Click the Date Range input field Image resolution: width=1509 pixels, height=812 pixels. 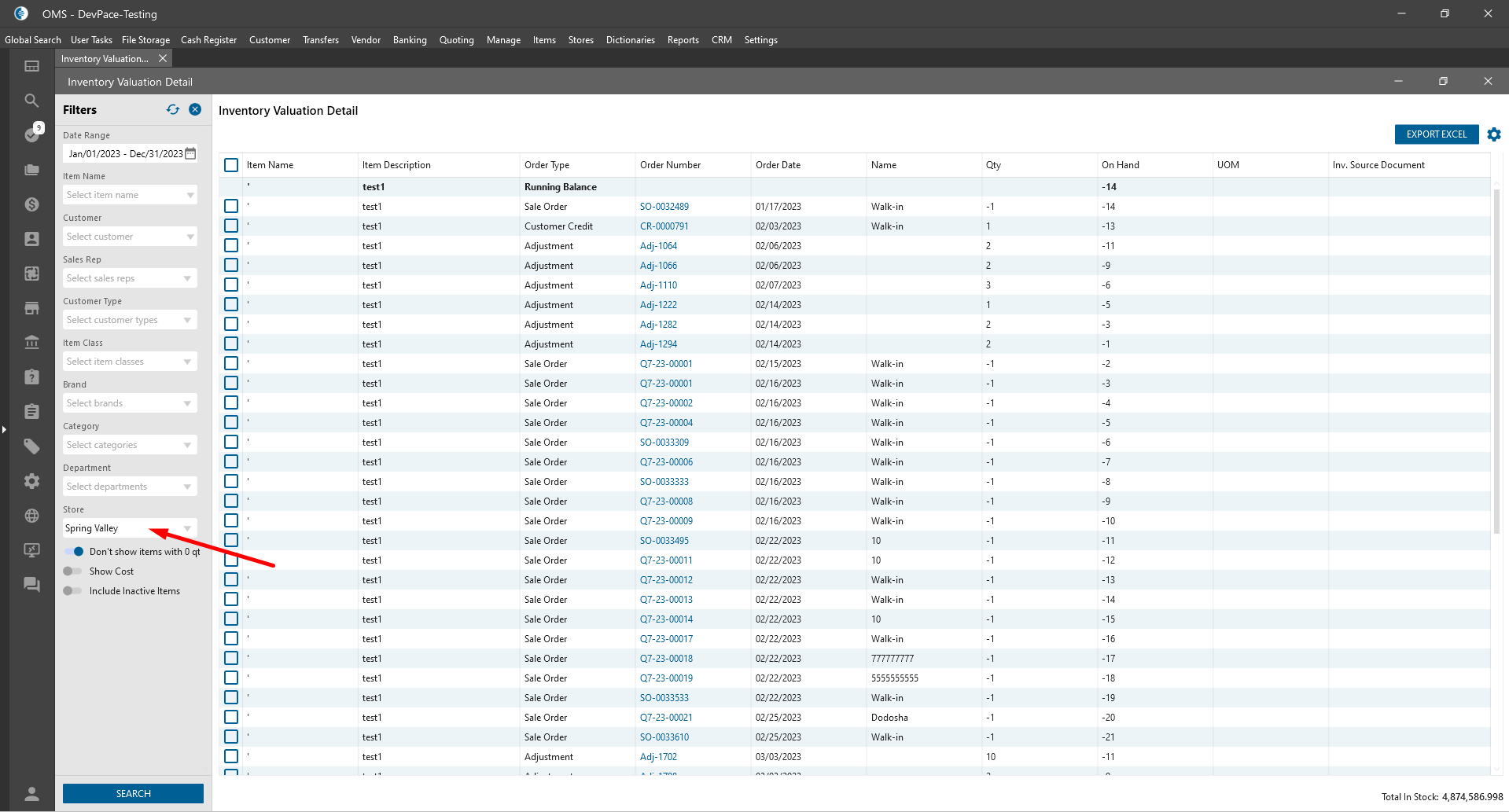[x=126, y=154]
